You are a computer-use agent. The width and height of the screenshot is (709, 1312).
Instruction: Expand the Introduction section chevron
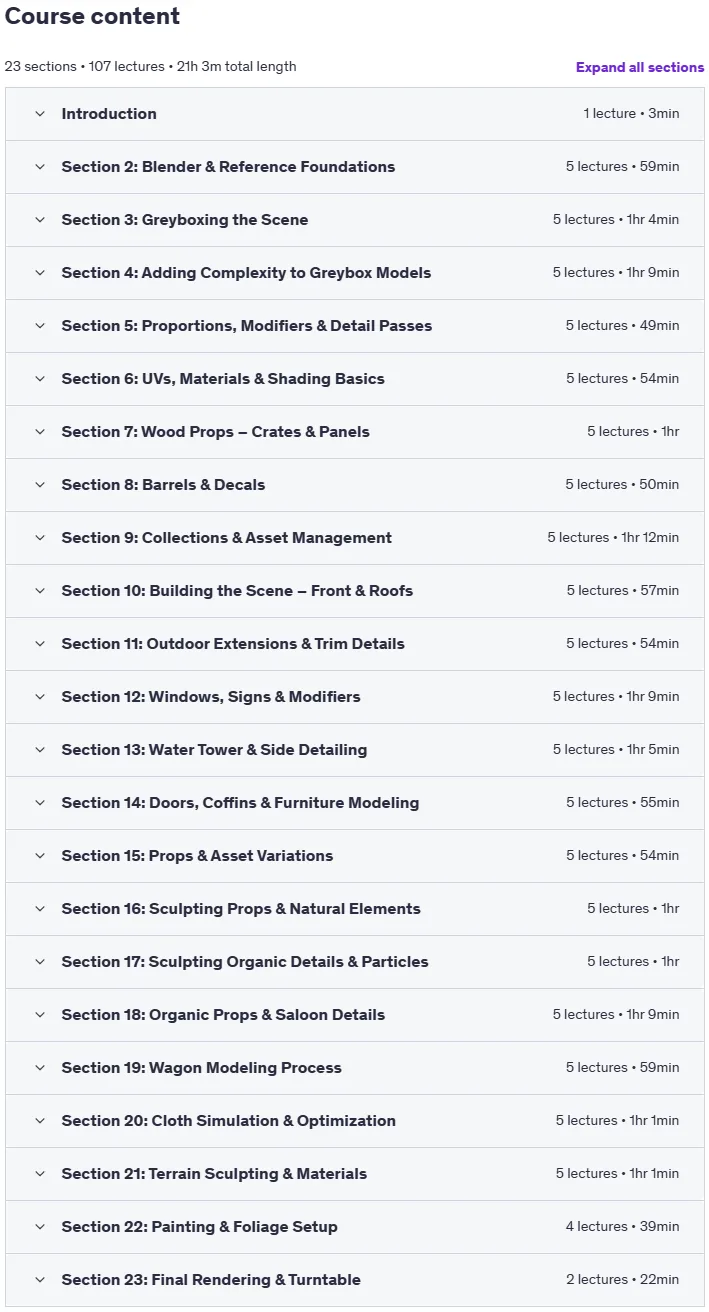(x=40, y=114)
